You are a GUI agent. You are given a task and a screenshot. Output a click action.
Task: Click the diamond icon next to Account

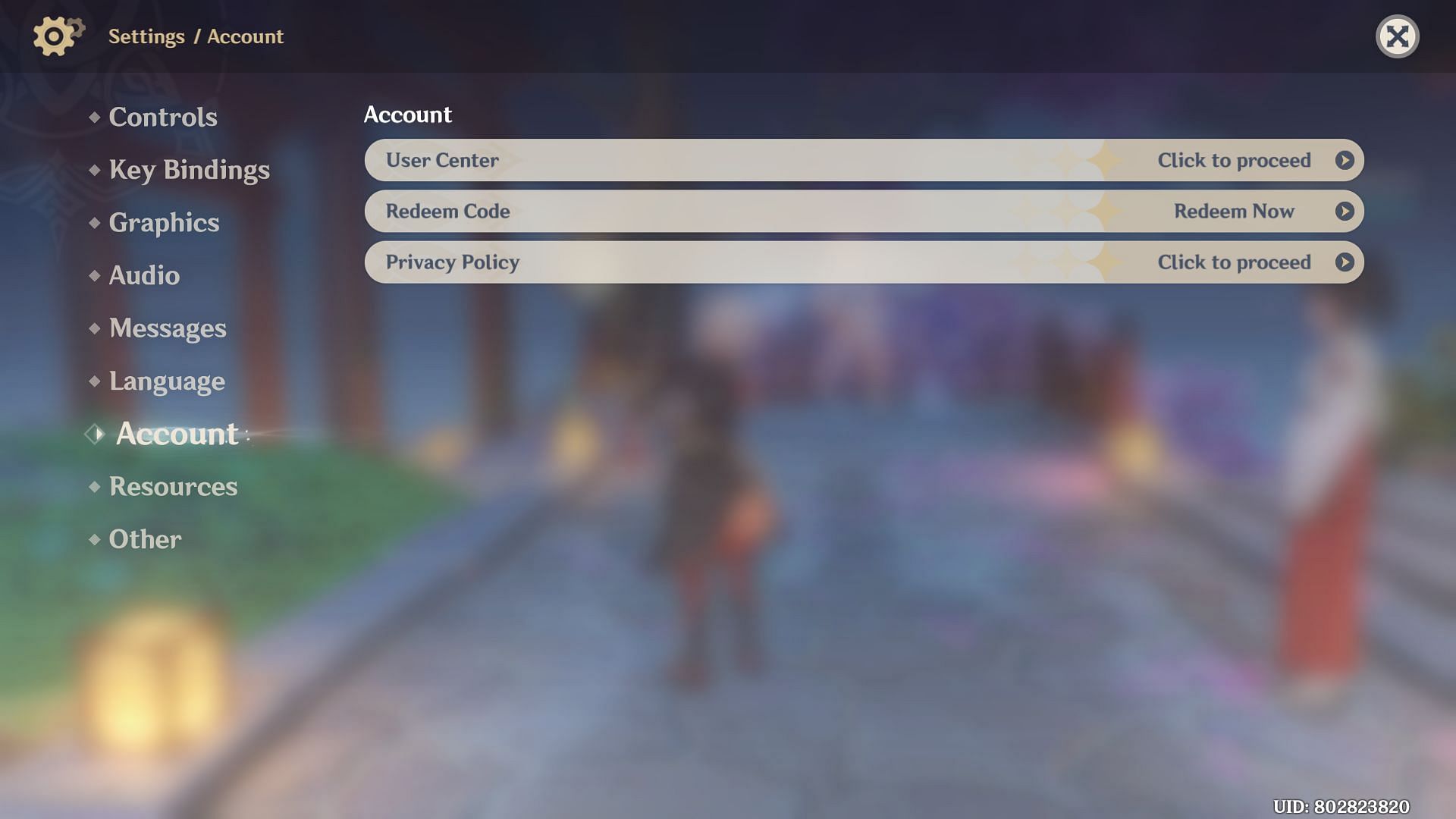[x=94, y=432]
